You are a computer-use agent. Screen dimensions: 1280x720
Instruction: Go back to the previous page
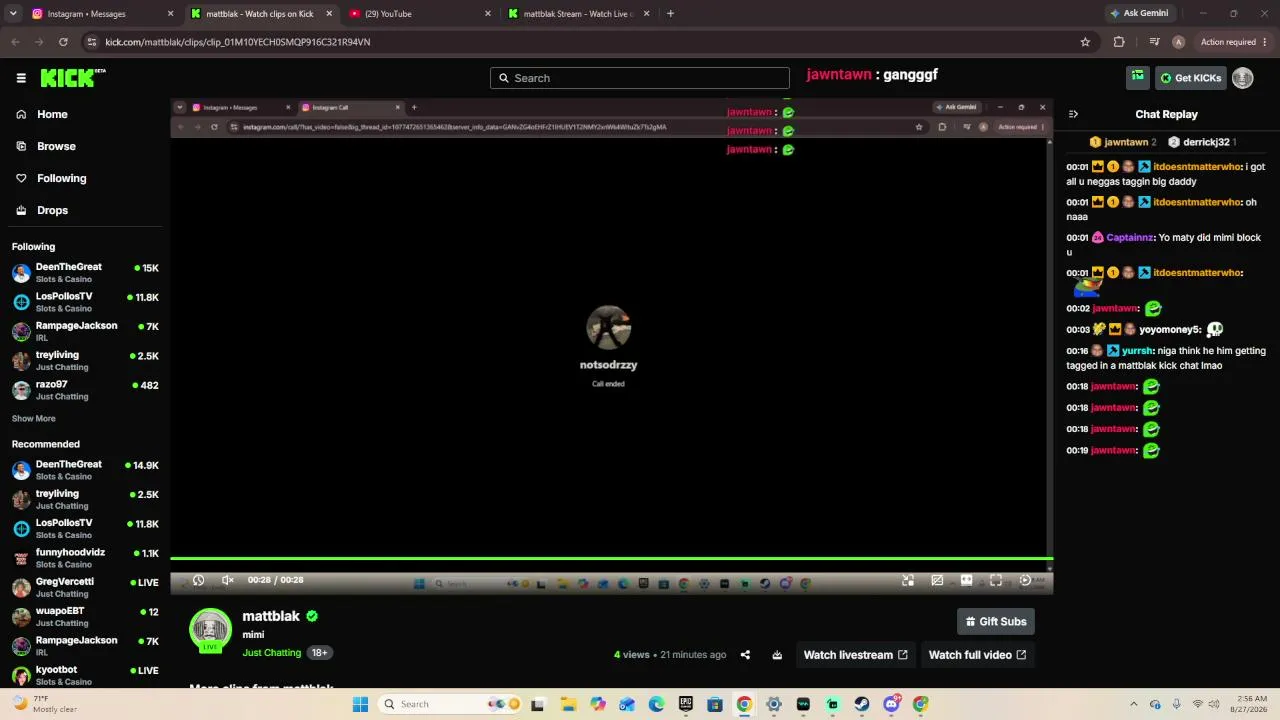point(15,42)
